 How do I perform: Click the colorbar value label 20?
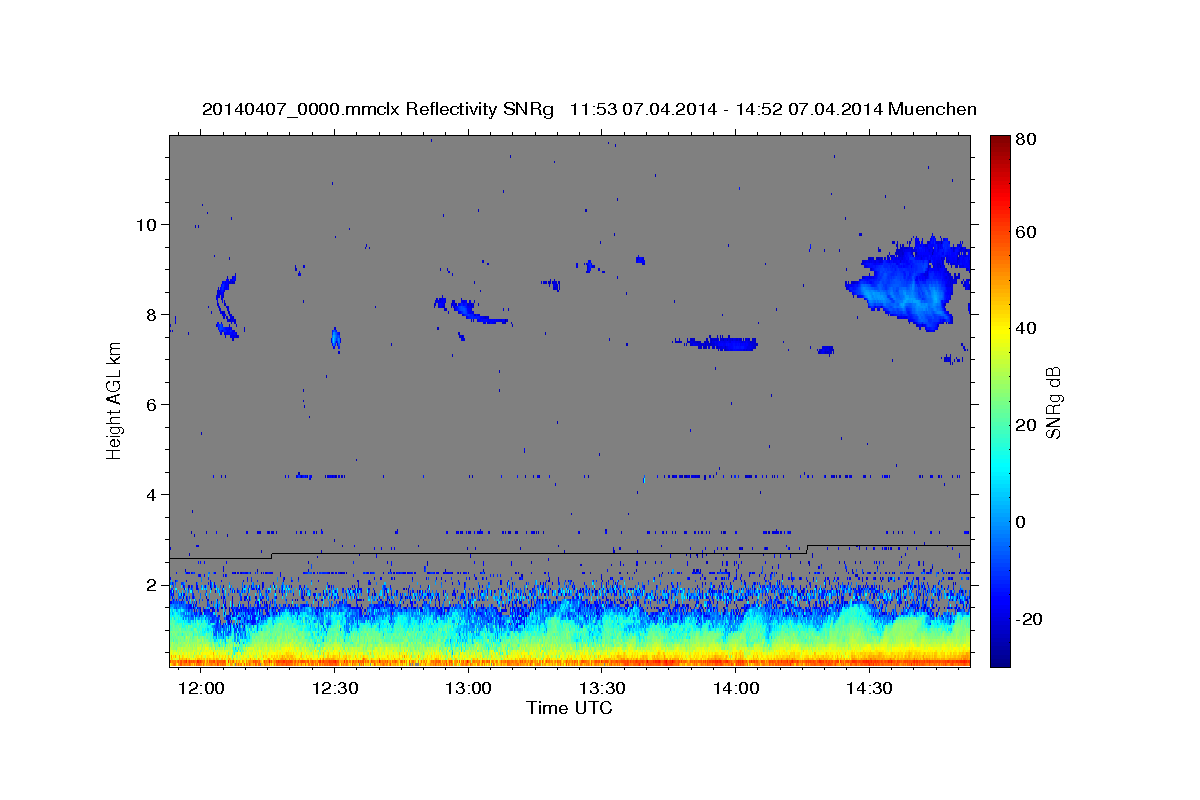1025,425
